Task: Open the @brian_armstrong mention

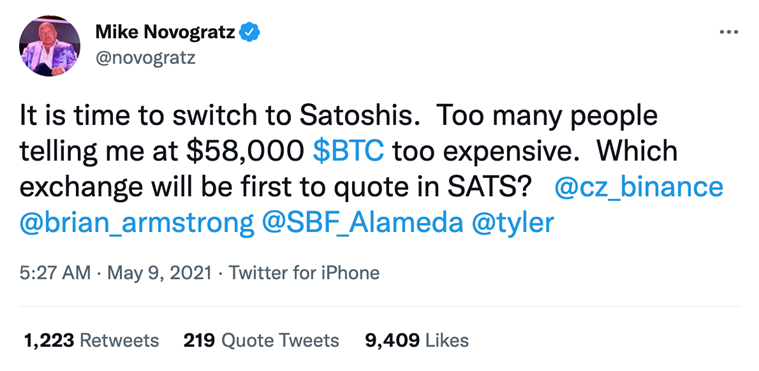Action: pos(137,224)
